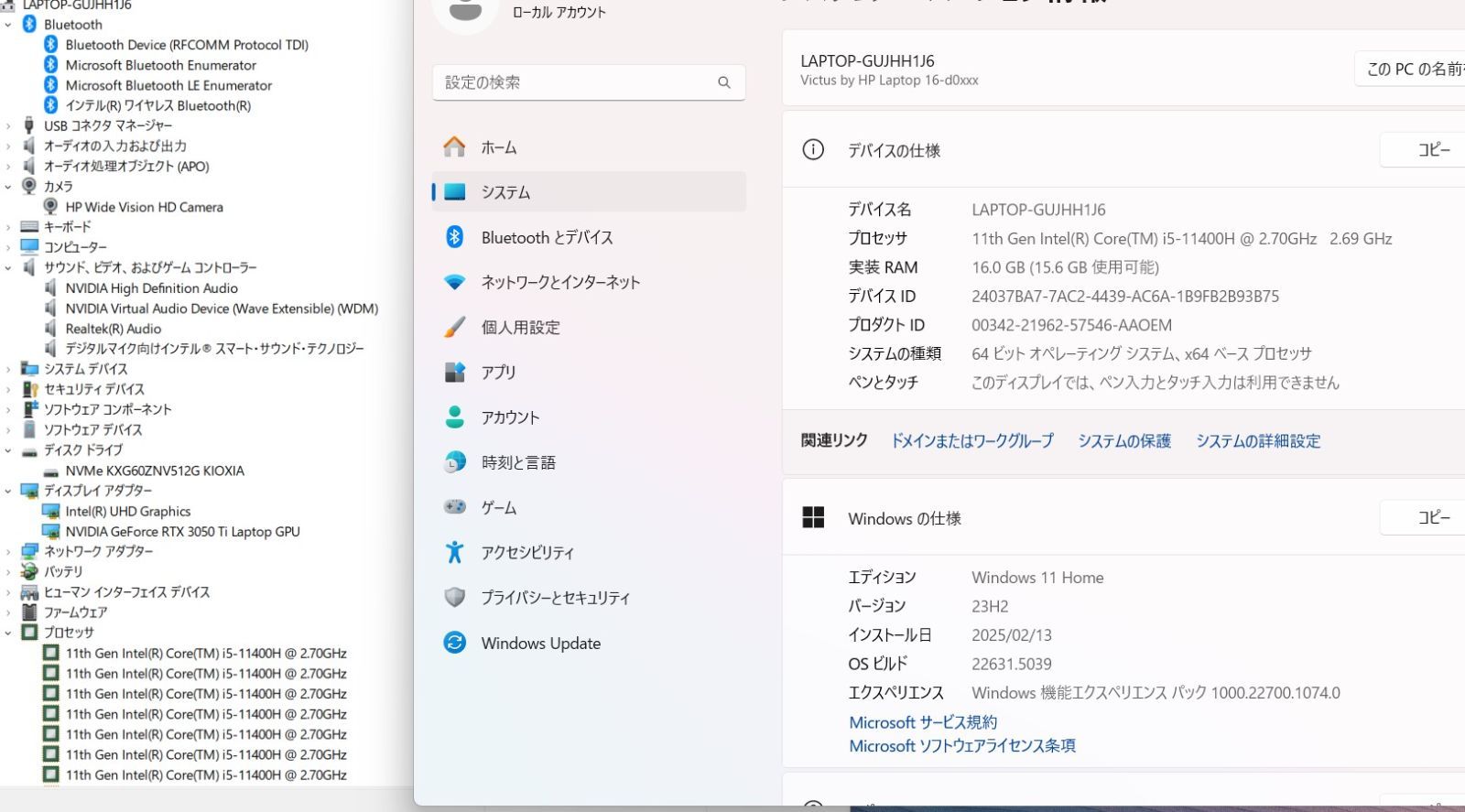1465x812 pixels.
Task: Collapse the カメラ node
Action: click(8, 187)
